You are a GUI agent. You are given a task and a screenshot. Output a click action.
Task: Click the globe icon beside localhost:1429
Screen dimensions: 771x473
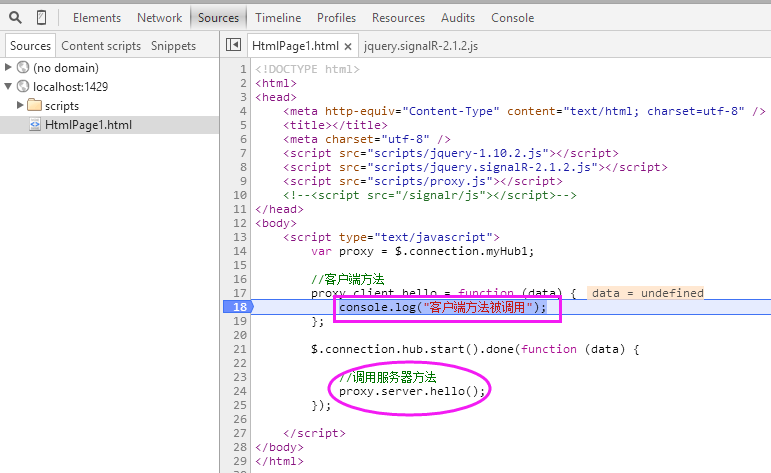coord(23,86)
